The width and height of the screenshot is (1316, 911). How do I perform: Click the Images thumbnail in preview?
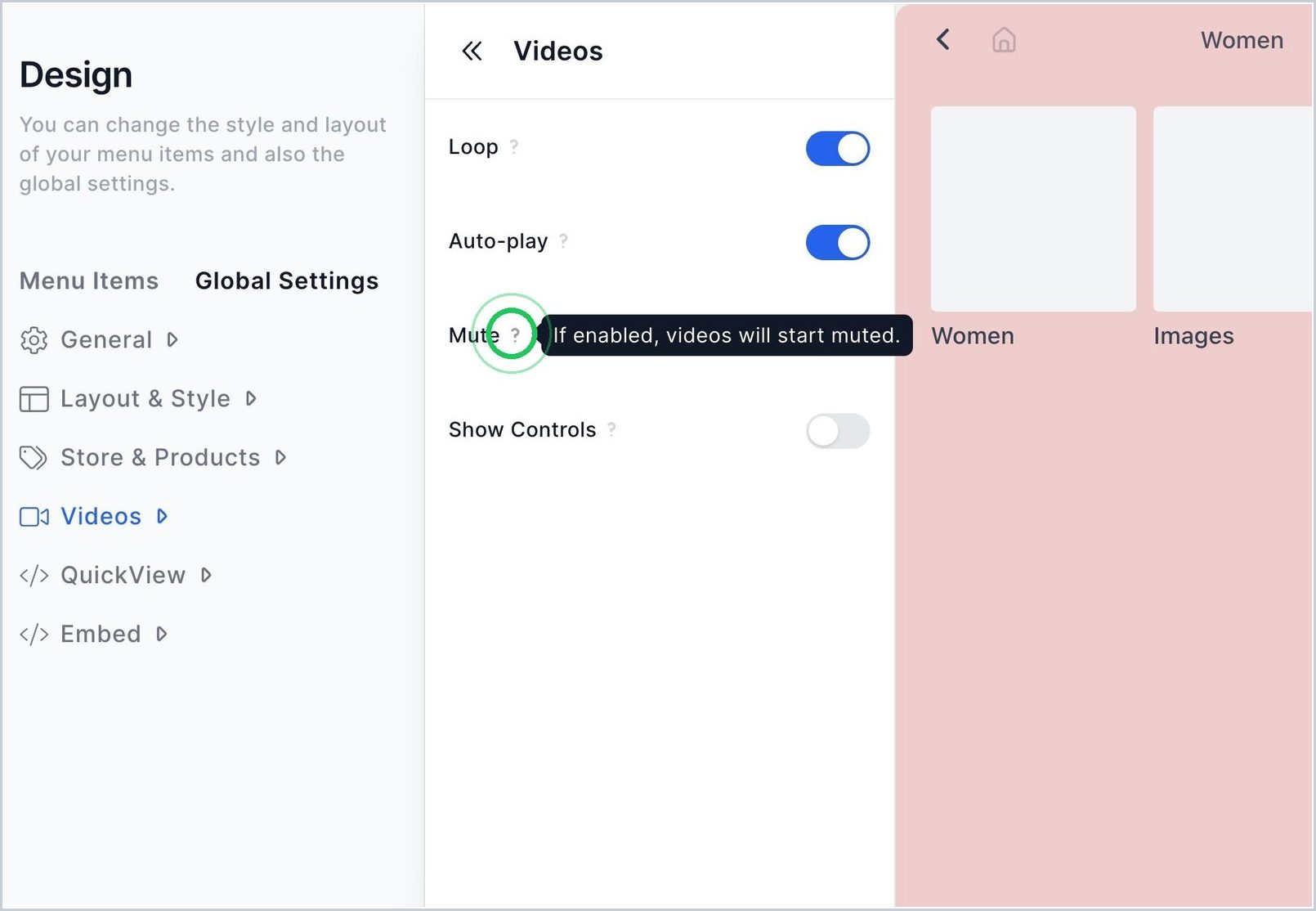click(1233, 209)
